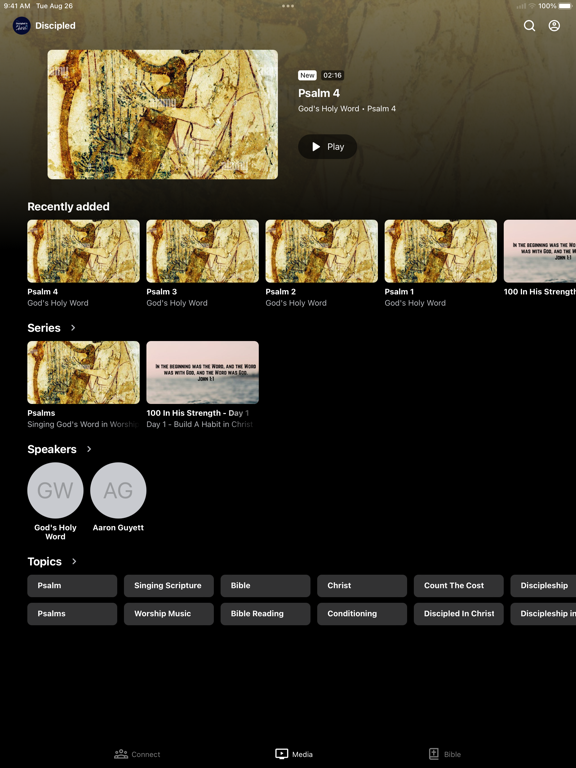
Task: Select the Discipleship topic chip
Action: pos(543,586)
